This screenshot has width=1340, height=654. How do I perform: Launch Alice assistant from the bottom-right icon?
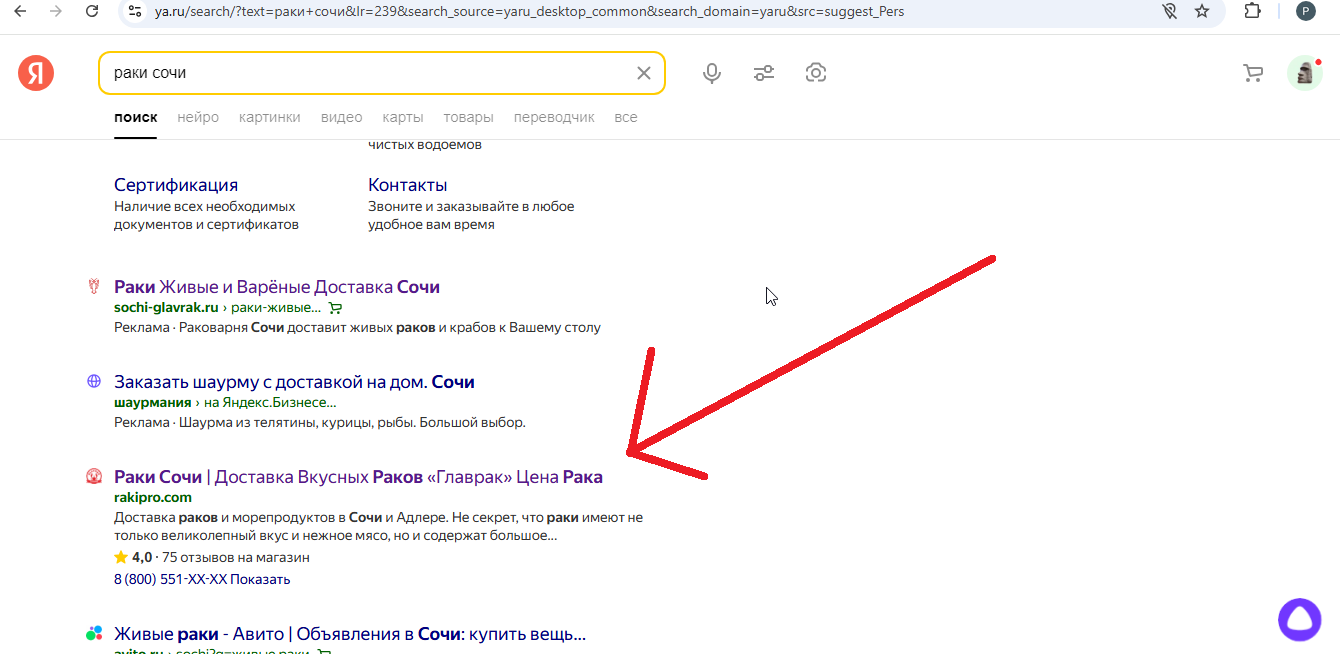point(1300,620)
